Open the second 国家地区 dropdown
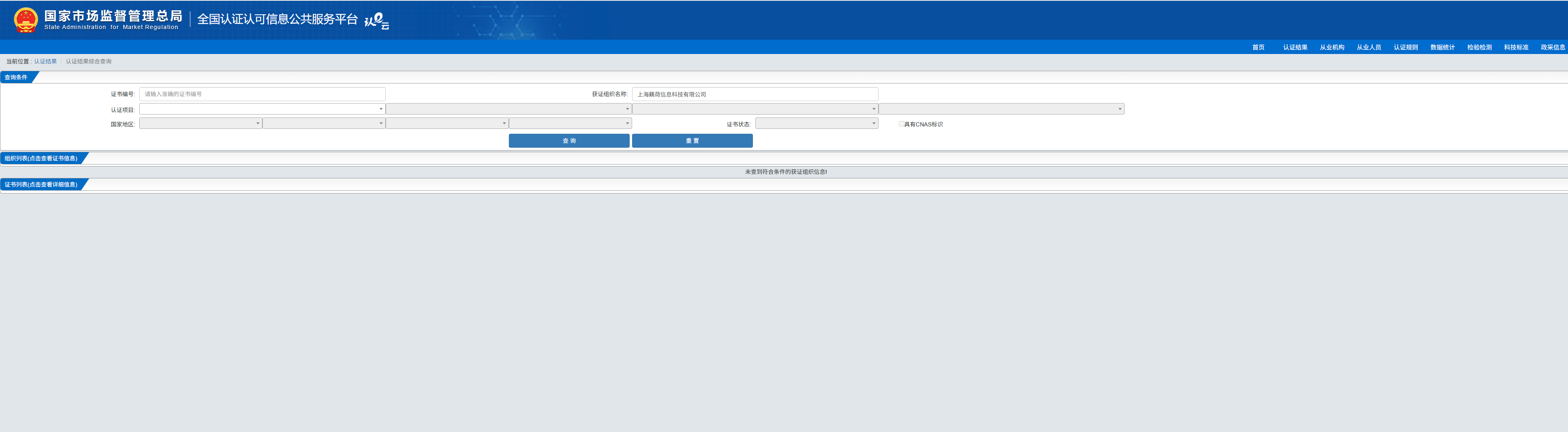Image resolution: width=1568 pixels, height=432 pixels. pyautogui.click(x=324, y=124)
